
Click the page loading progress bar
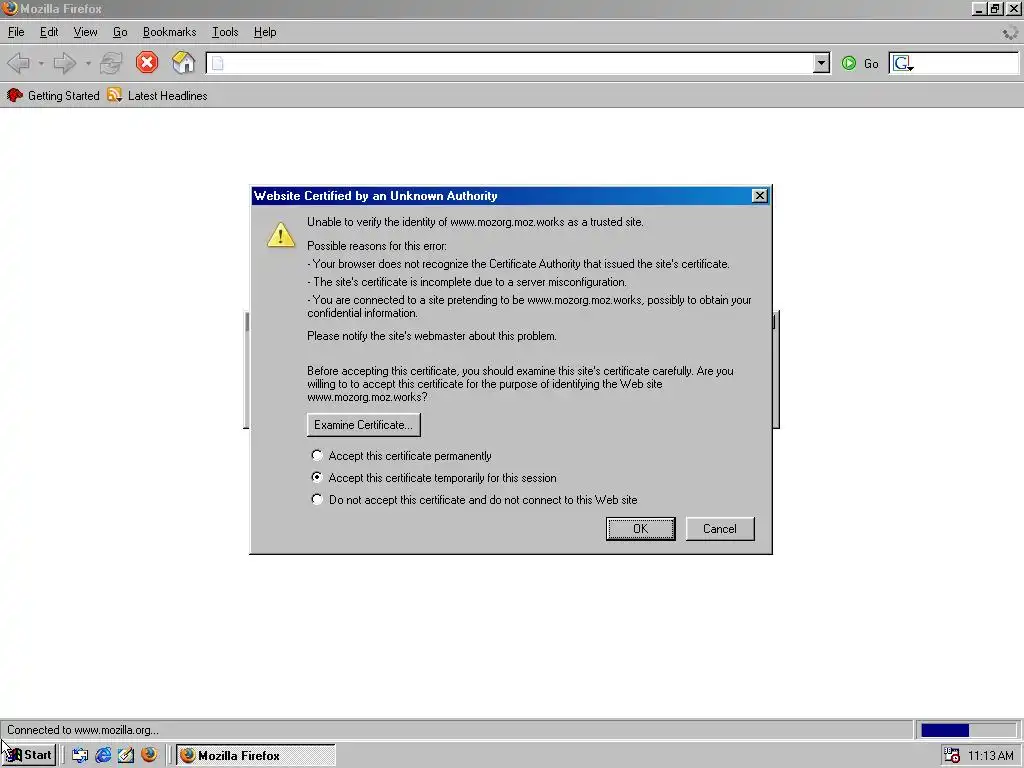[x=968, y=729]
